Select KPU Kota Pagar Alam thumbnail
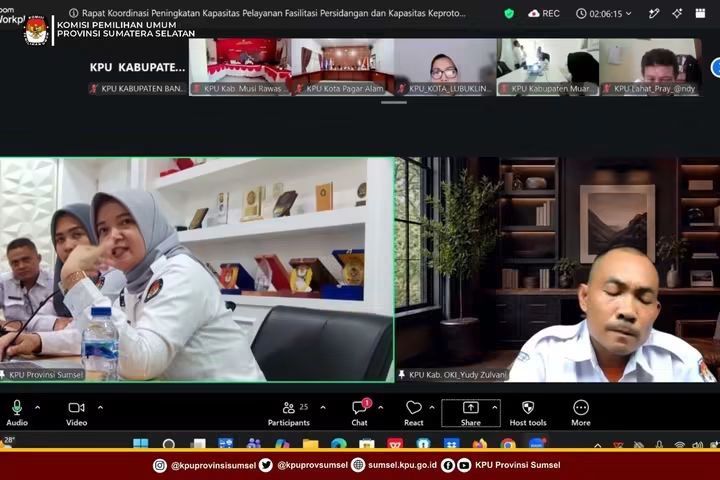Viewport: 720px width, 480px height. [x=343, y=67]
